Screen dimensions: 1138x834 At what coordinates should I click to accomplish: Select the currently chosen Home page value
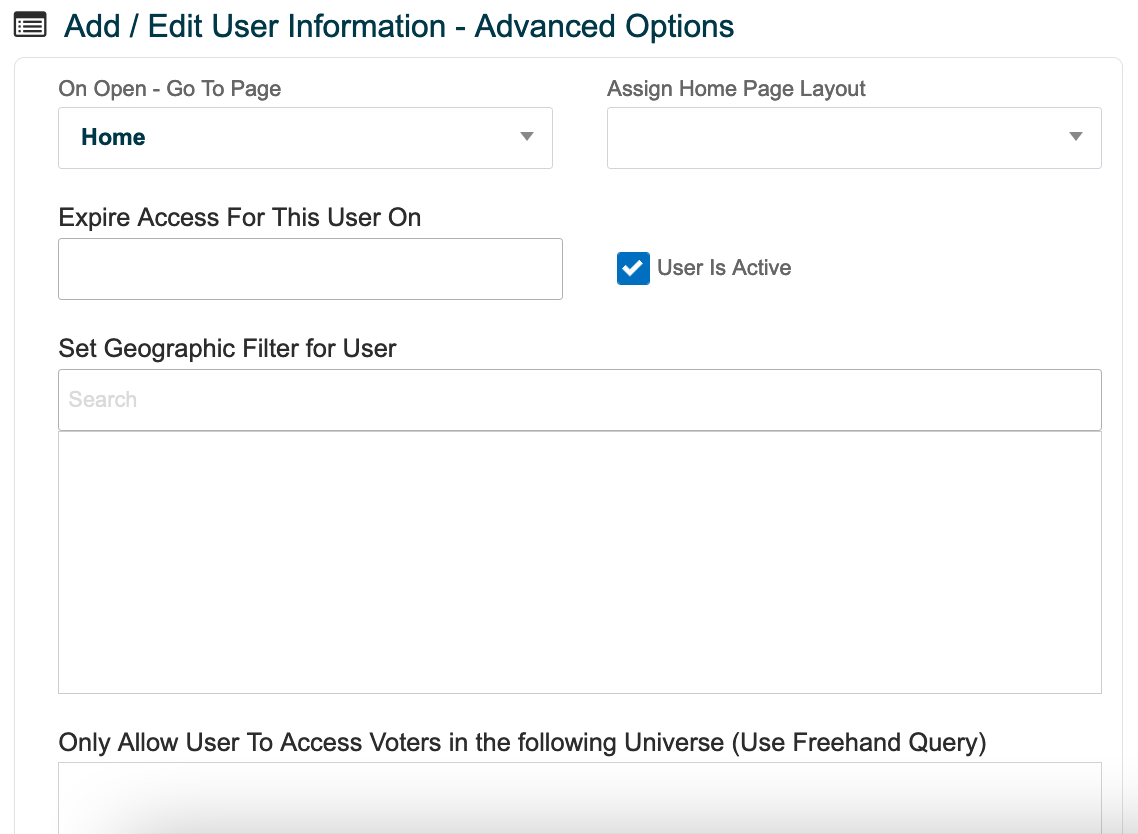[x=112, y=137]
